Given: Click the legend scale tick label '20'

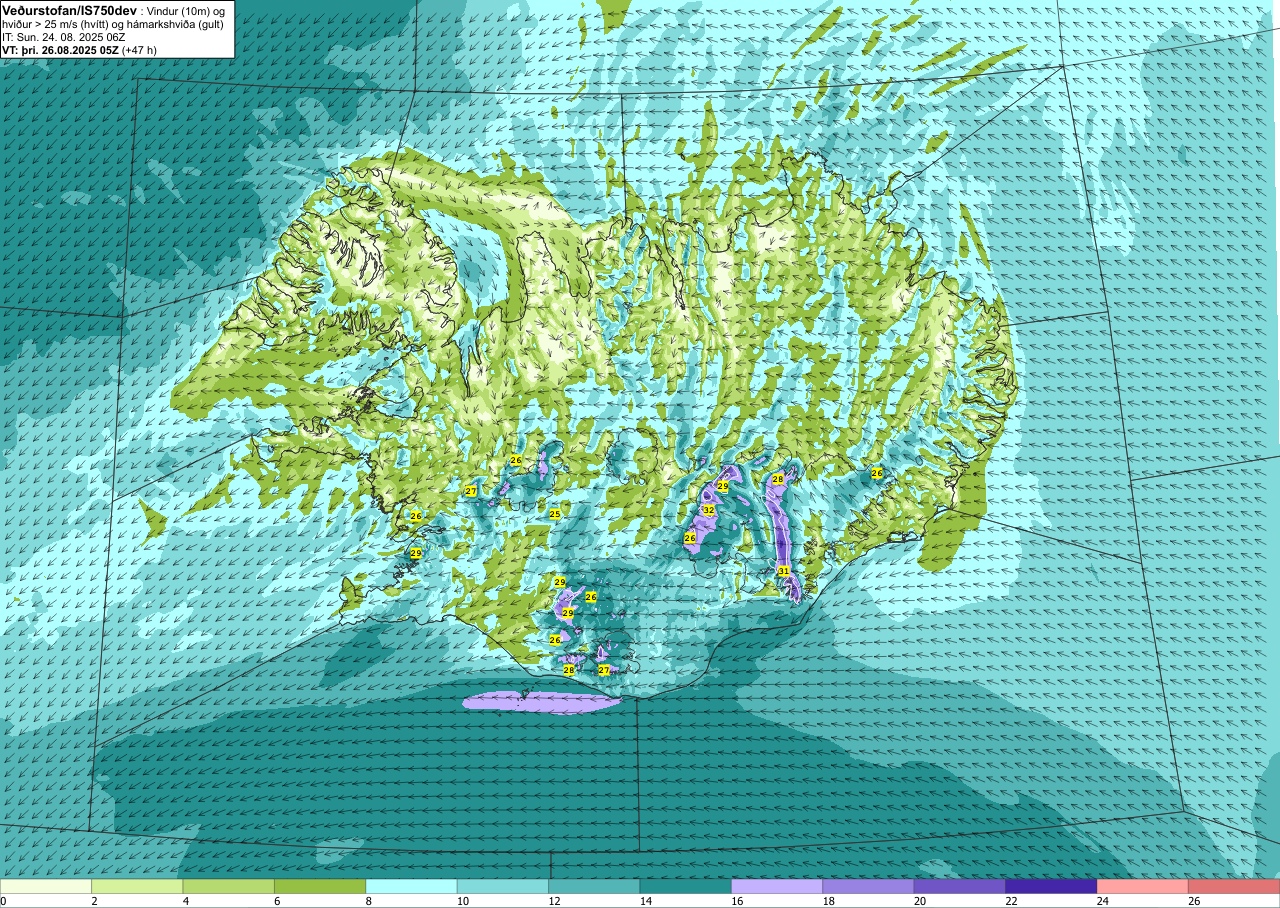Looking at the screenshot, I should pos(920,901).
